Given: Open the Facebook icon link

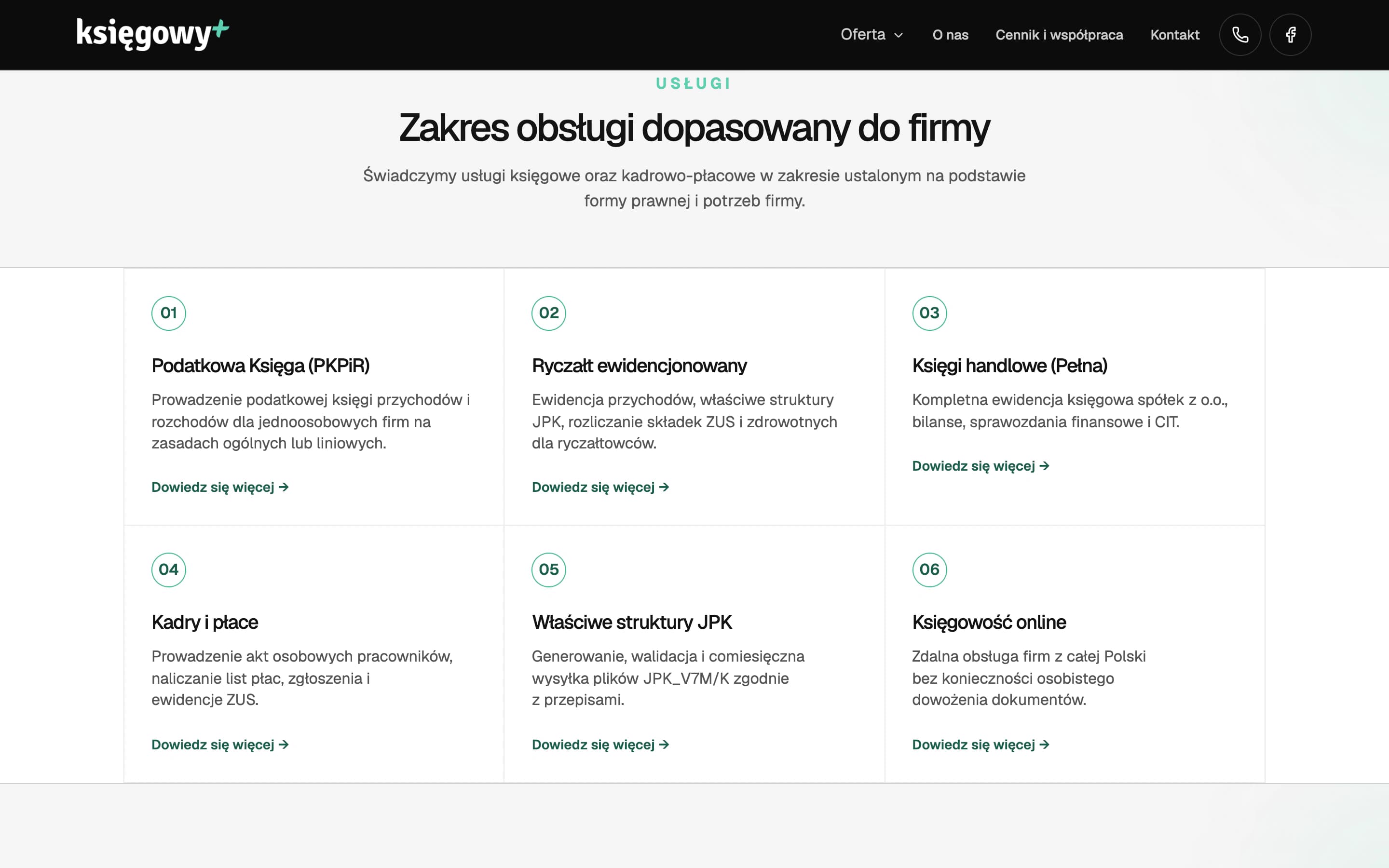Looking at the screenshot, I should tap(1290, 35).
